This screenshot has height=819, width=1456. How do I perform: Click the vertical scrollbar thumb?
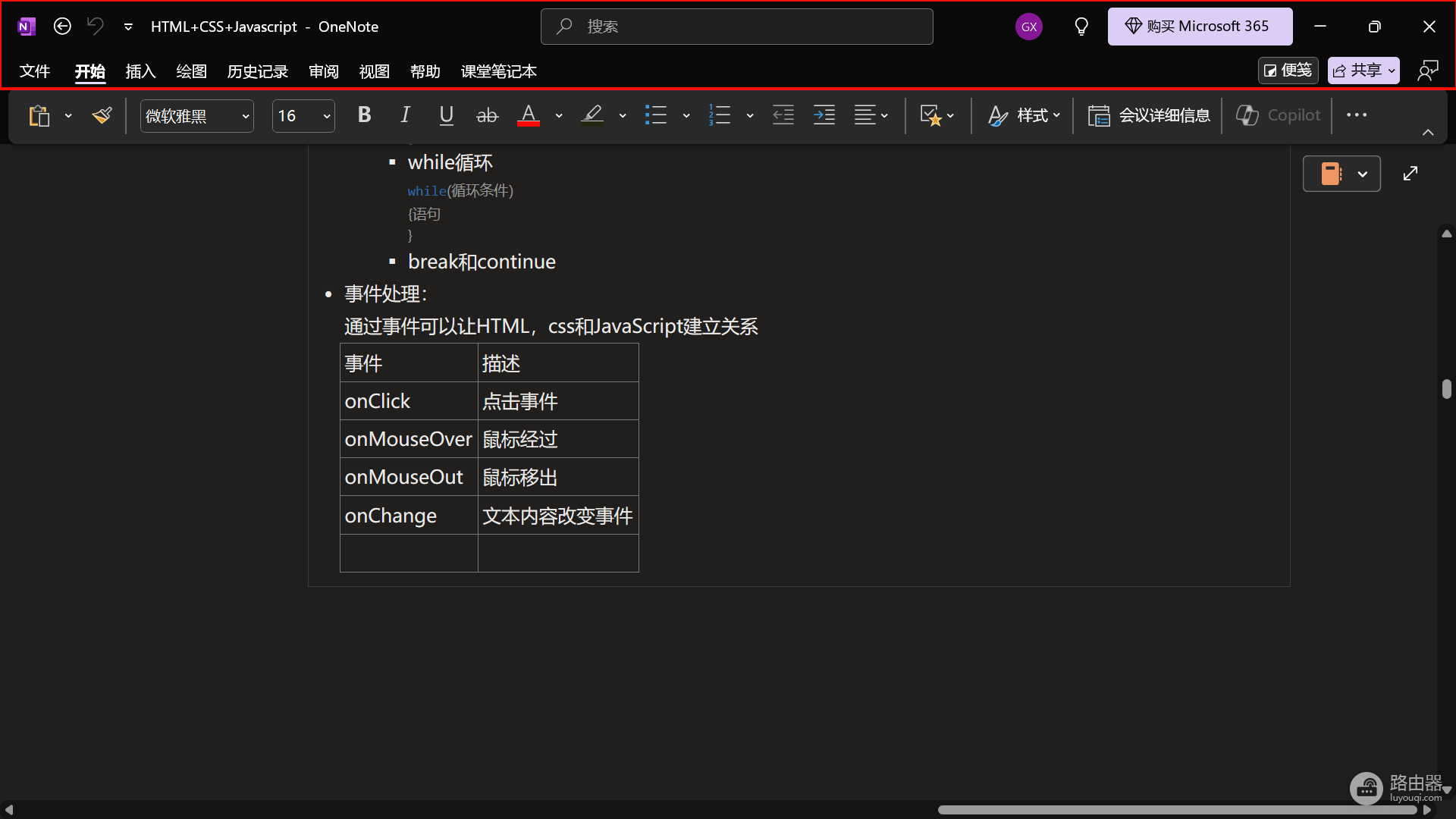1446,389
